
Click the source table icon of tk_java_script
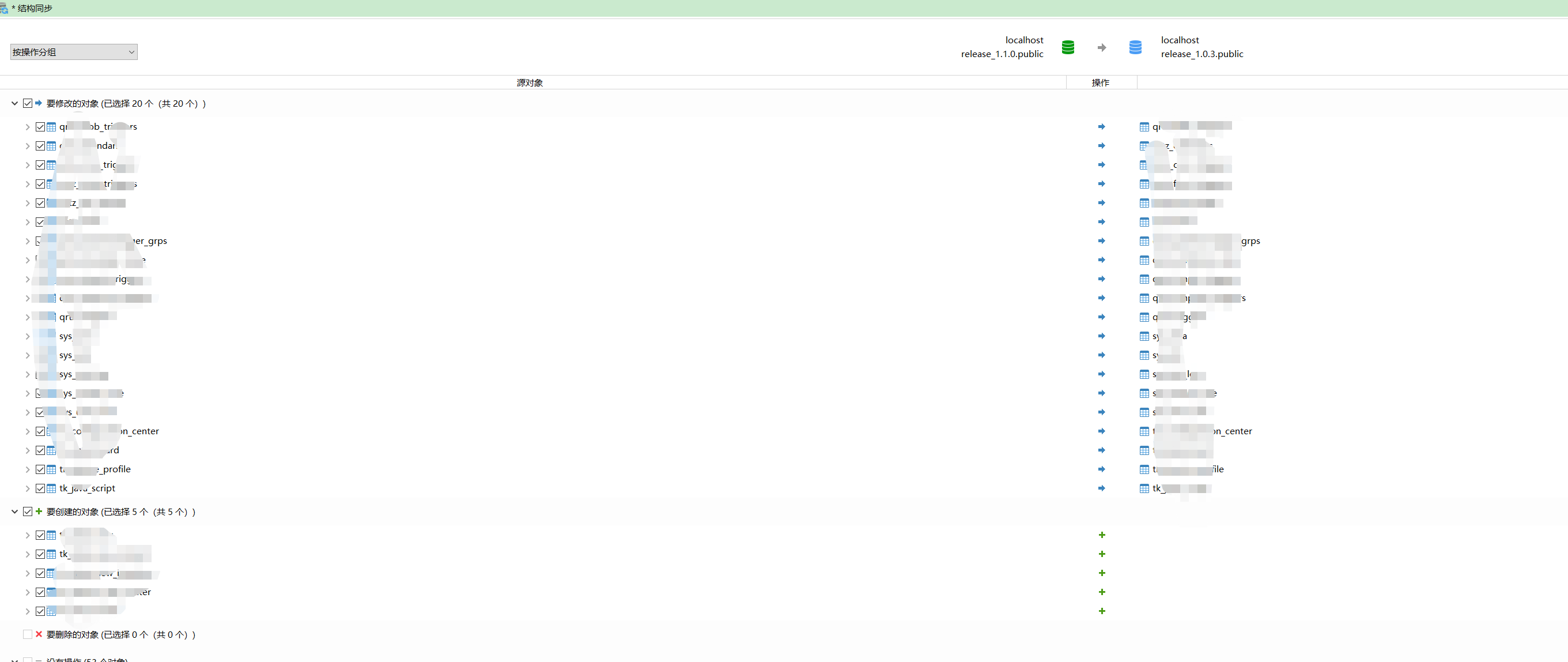(52, 488)
